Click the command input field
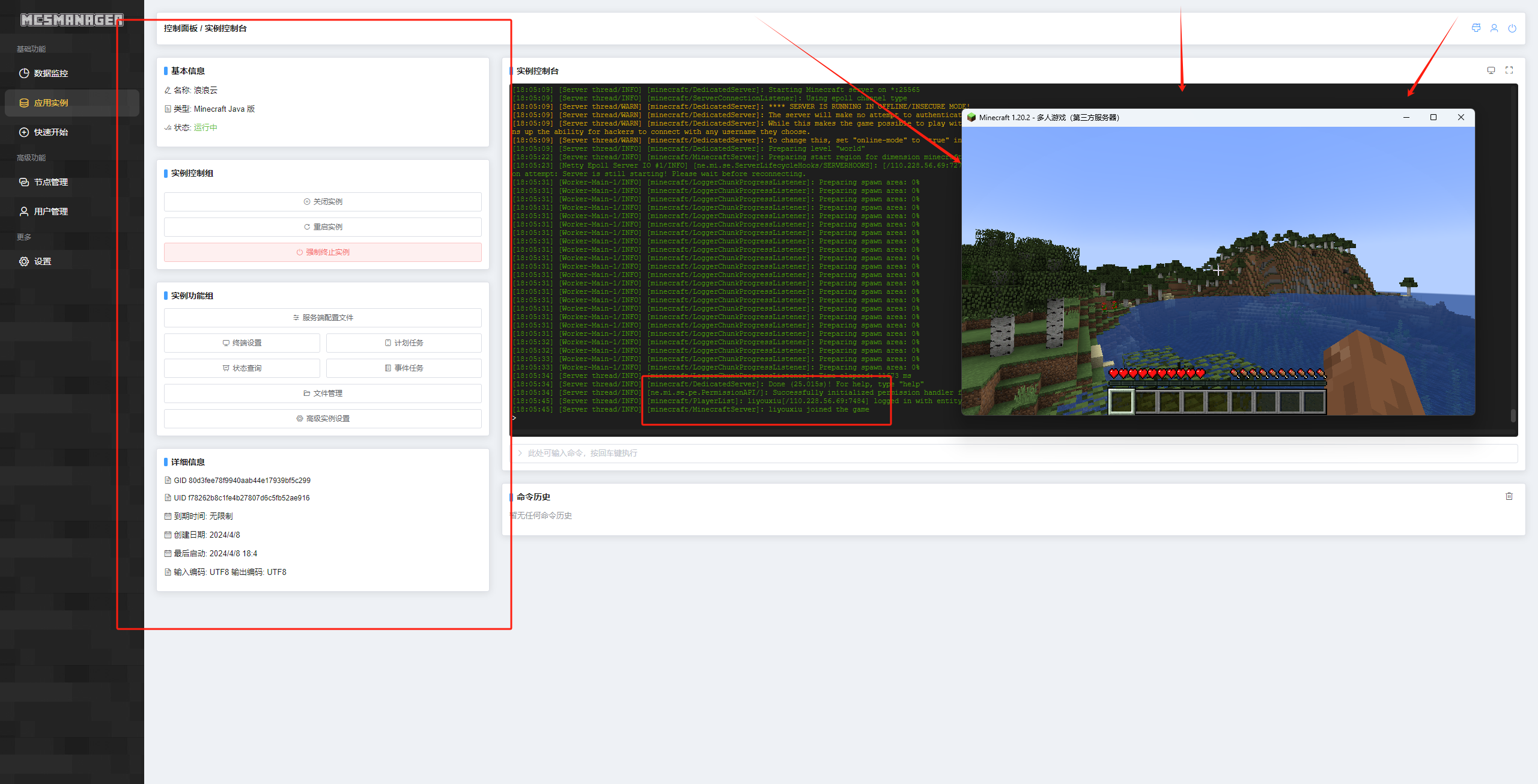The image size is (1538, 784). click(x=1014, y=453)
